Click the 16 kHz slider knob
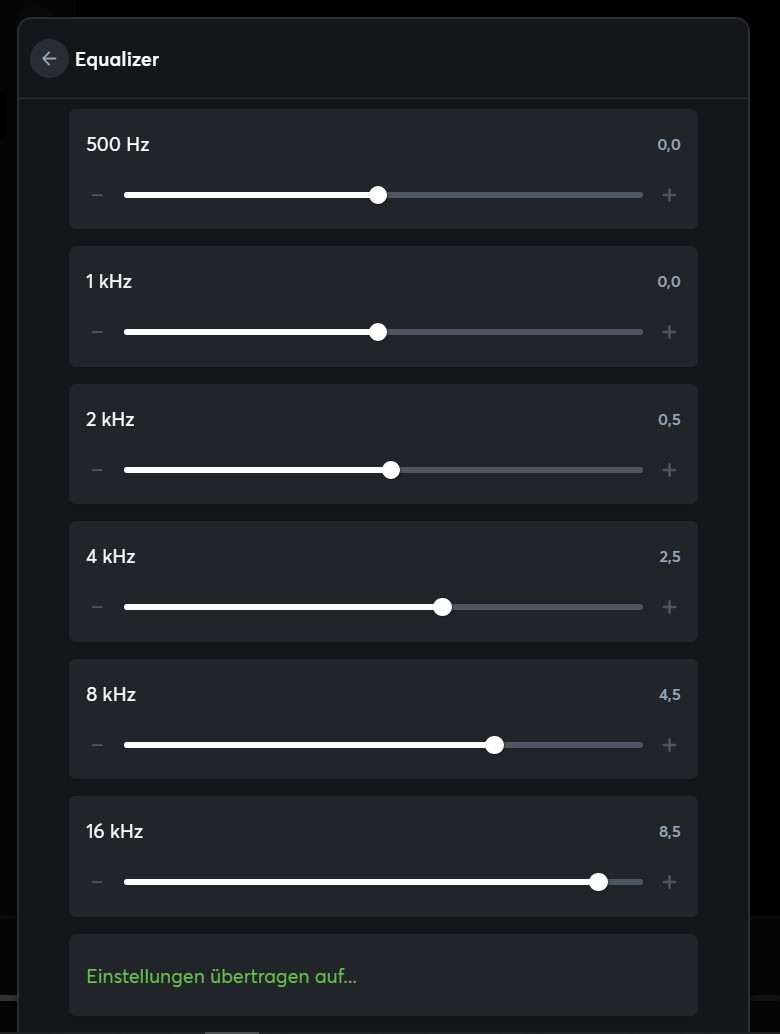This screenshot has height=1034, width=780. tap(599, 882)
